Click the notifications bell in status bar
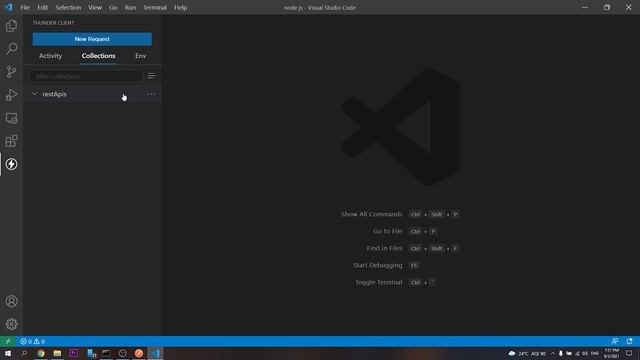The image size is (640, 360). click(x=630, y=341)
